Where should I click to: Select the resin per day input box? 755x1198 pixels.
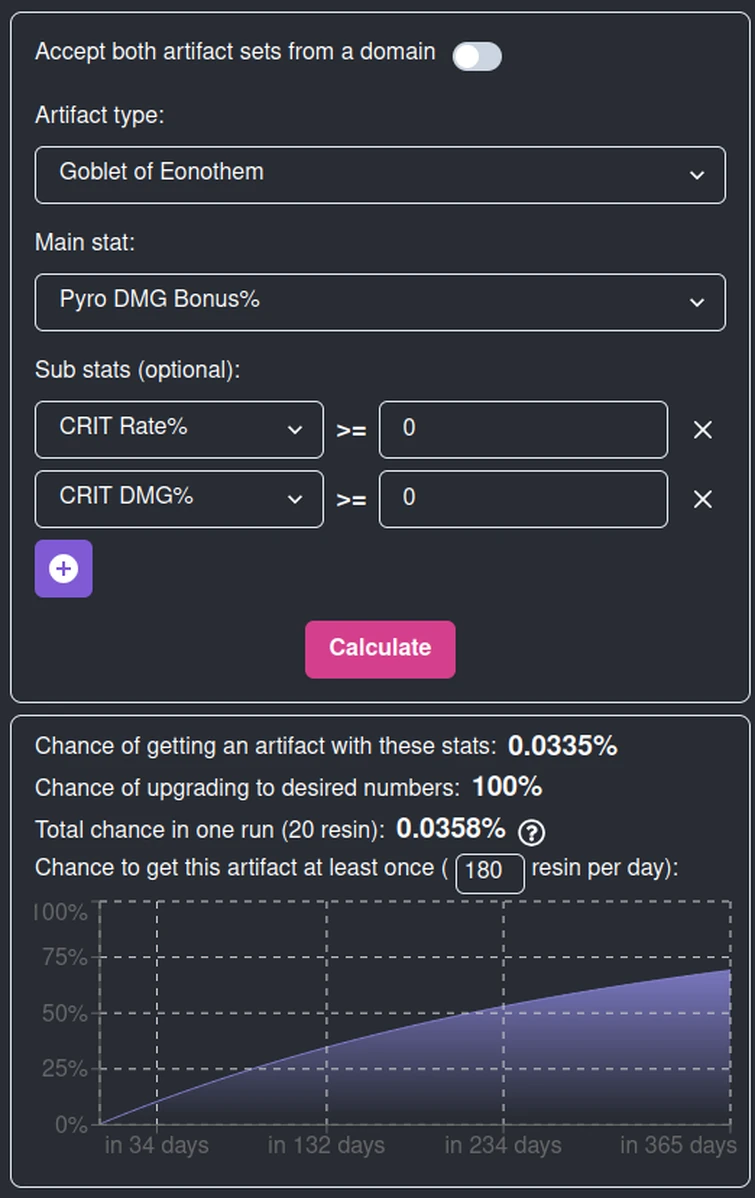(x=490, y=871)
